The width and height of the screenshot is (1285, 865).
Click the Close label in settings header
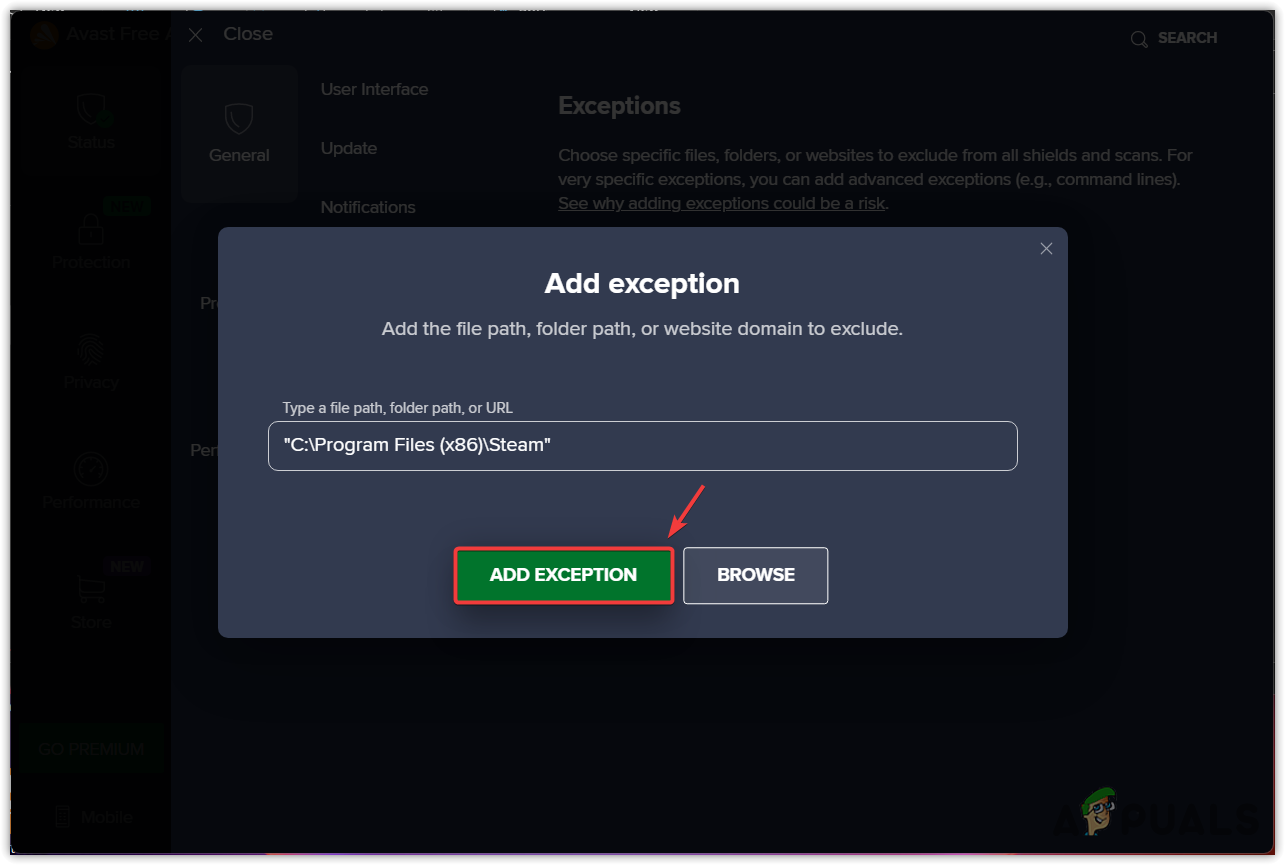click(248, 34)
